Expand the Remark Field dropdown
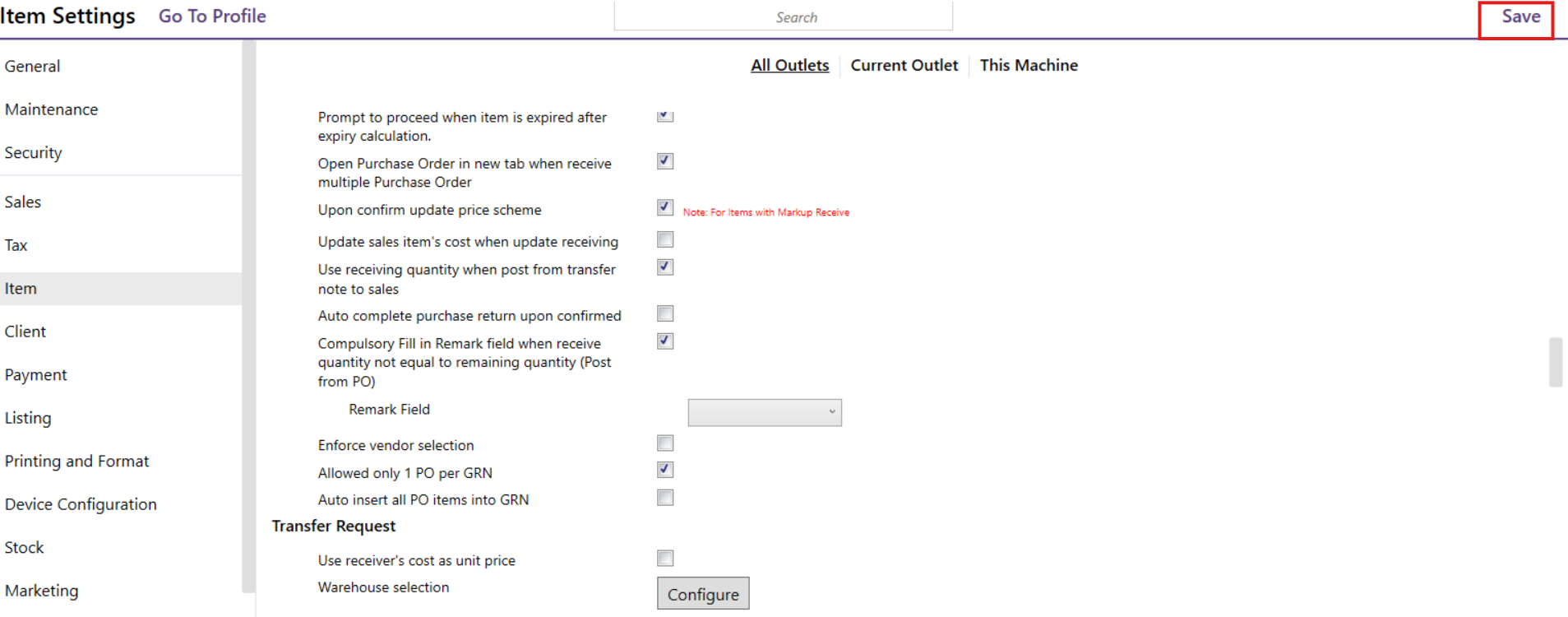Screen dimensions: 1568x617 pyautogui.click(x=764, y=412)
